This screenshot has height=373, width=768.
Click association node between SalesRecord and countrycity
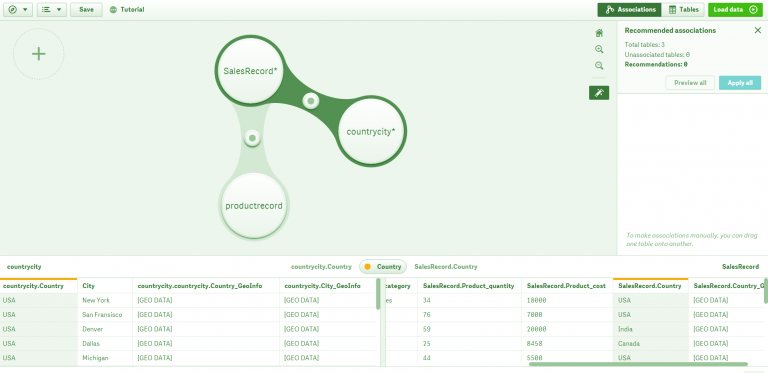pyautogui.click(x=311, y=101)
